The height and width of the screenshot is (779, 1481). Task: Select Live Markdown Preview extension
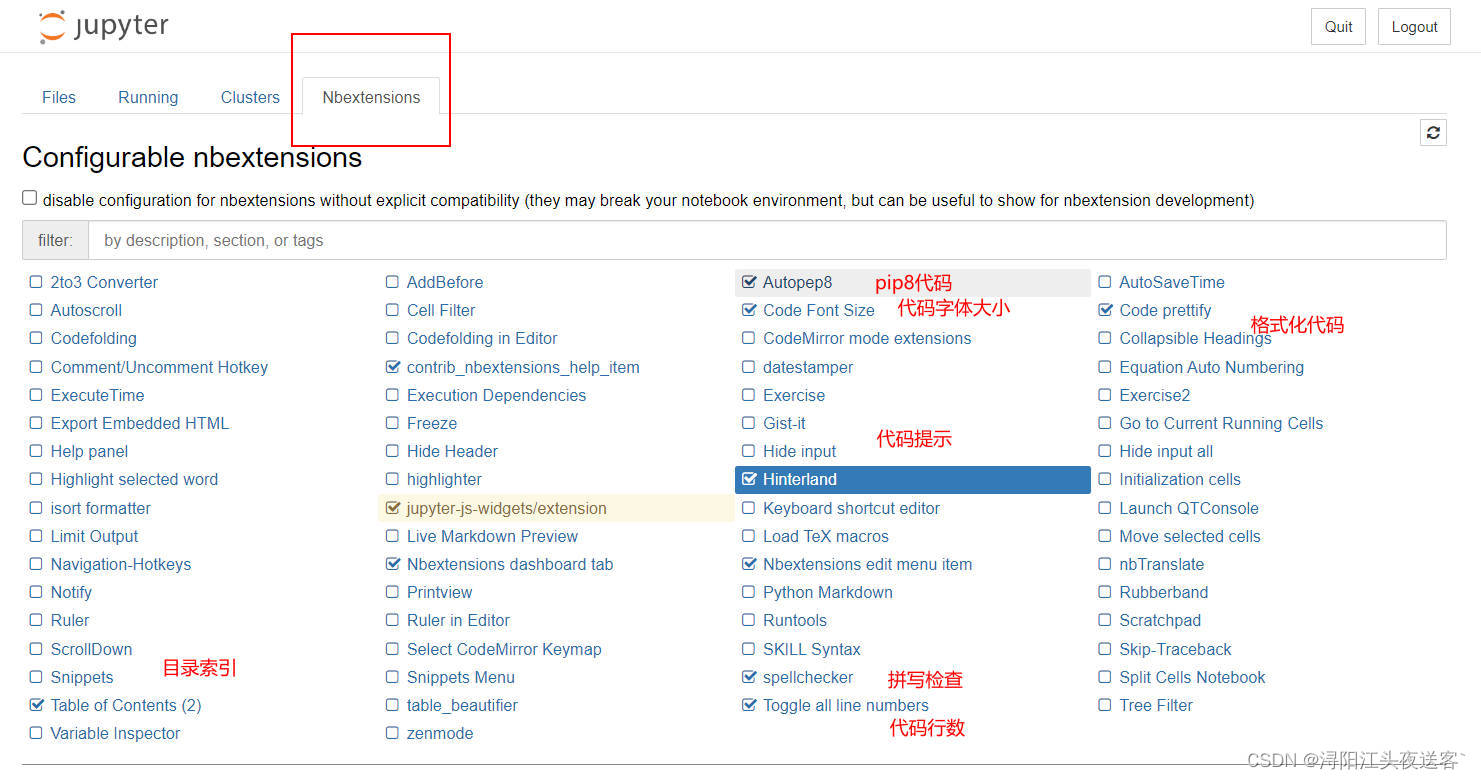click(492, 536)
